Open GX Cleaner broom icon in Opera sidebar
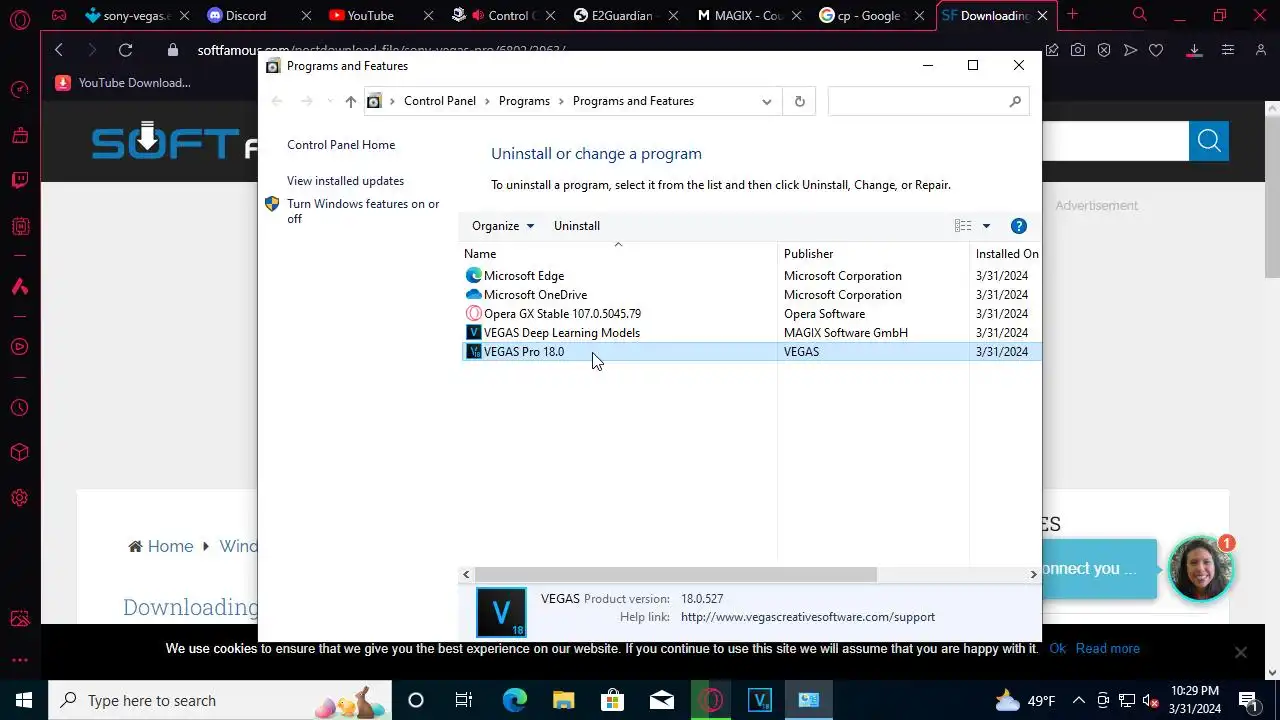 tap(20, 135)
